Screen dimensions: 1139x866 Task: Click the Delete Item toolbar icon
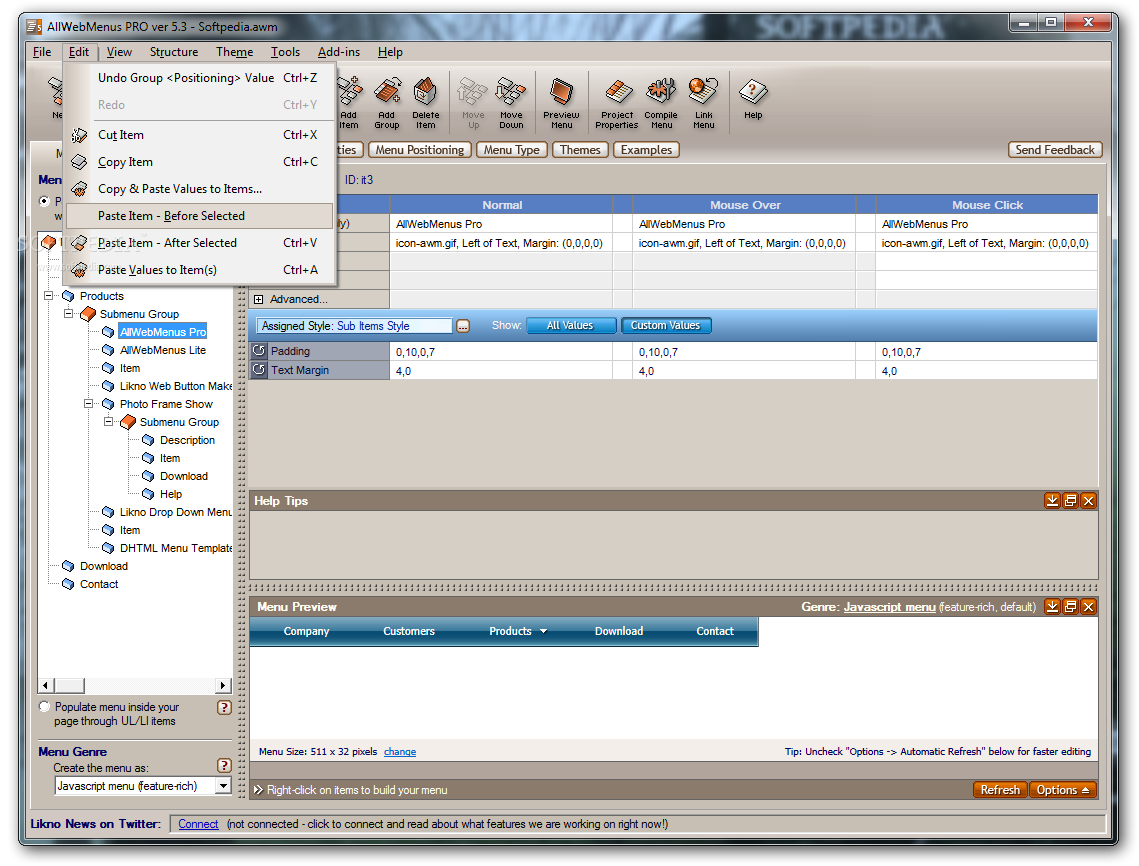pyautogui.click(x=426, y=102)
